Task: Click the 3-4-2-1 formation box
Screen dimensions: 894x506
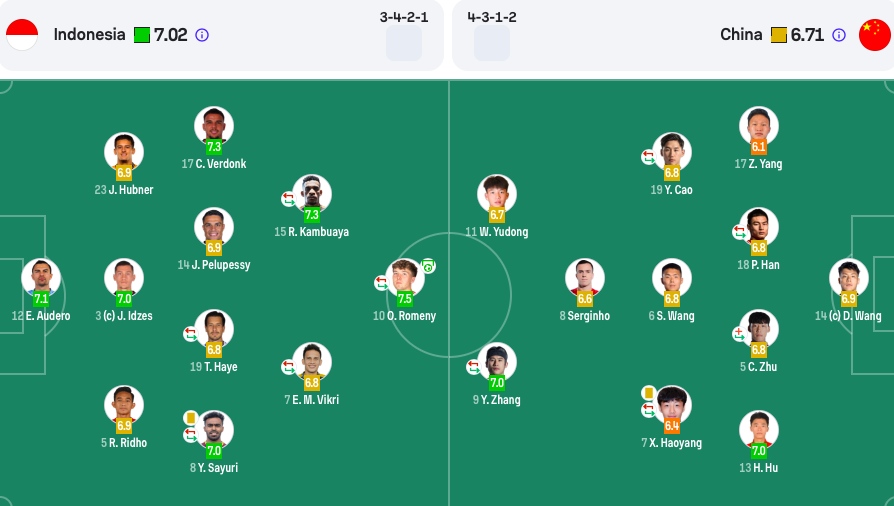Action: [404, 43]
